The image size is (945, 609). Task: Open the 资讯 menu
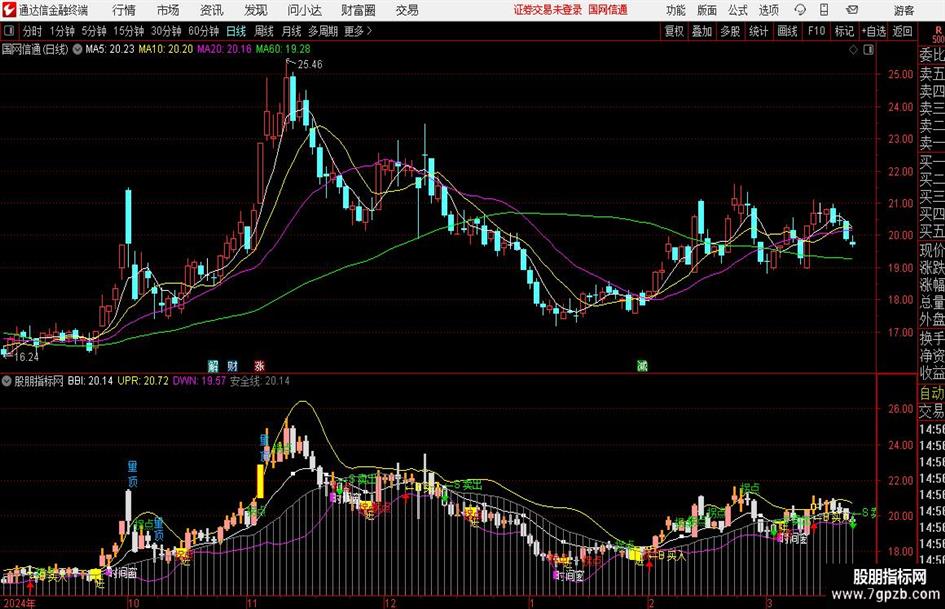(x=212, y=10)
